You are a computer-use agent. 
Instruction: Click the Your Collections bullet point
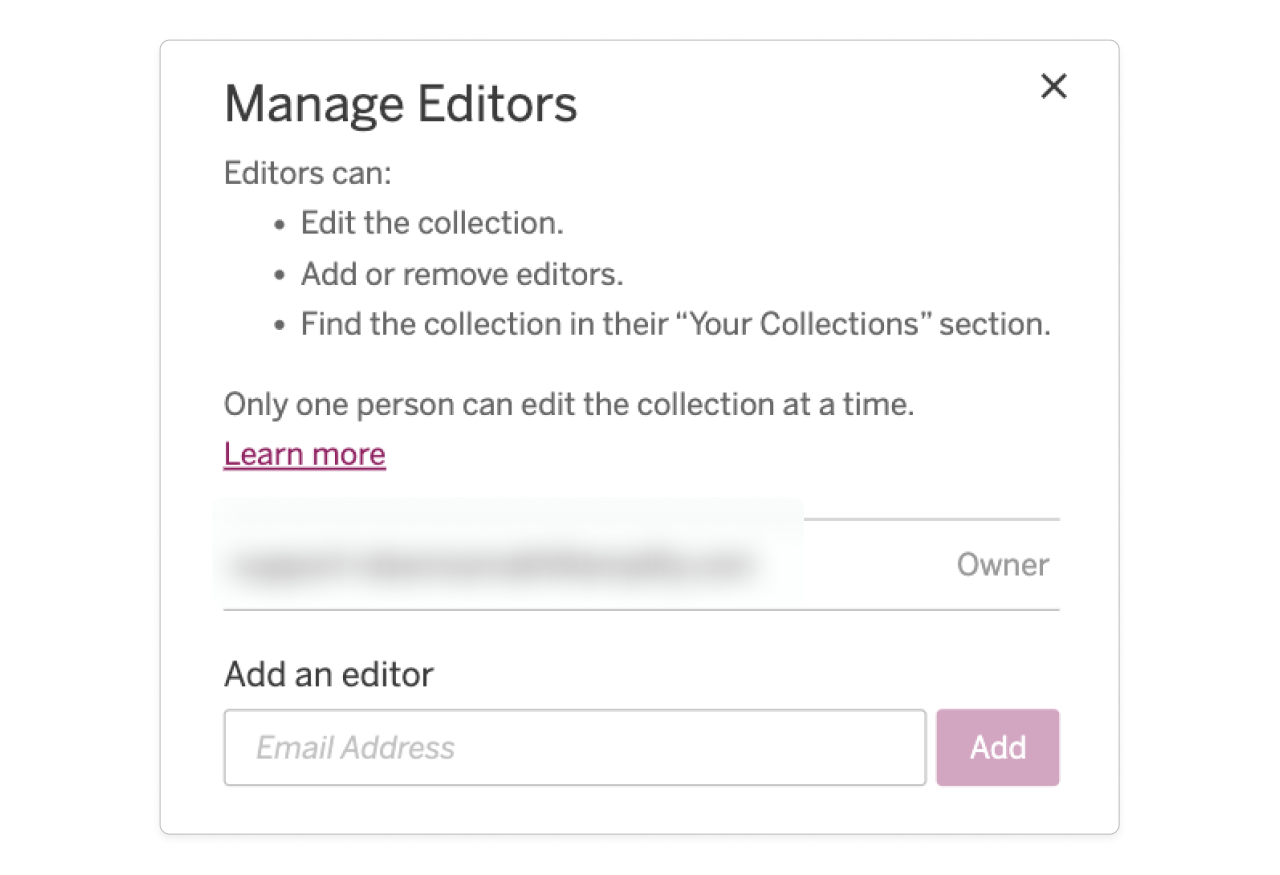pos(675,323)
